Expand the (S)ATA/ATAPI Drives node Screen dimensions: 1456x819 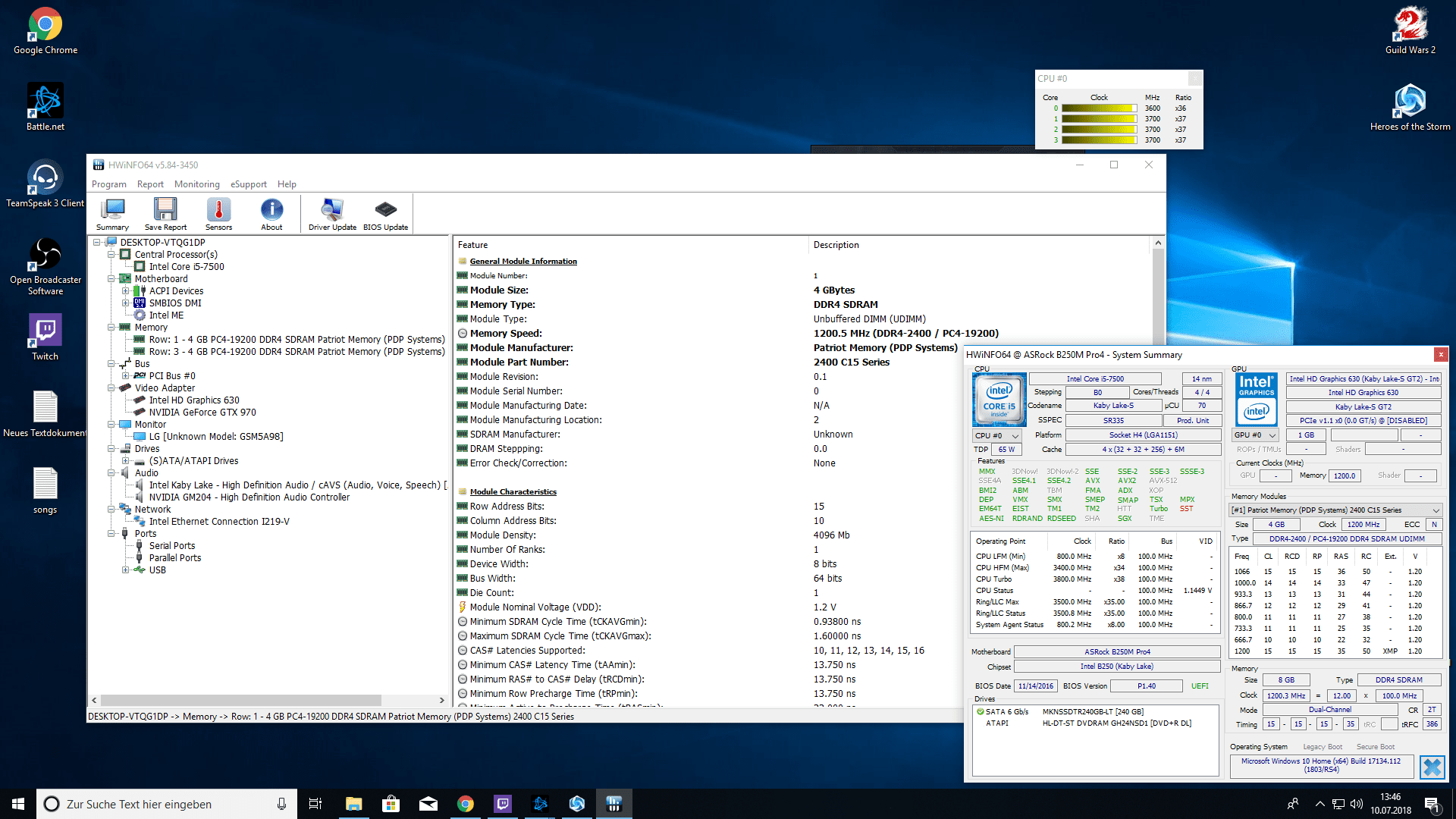[x=125, y=461]
